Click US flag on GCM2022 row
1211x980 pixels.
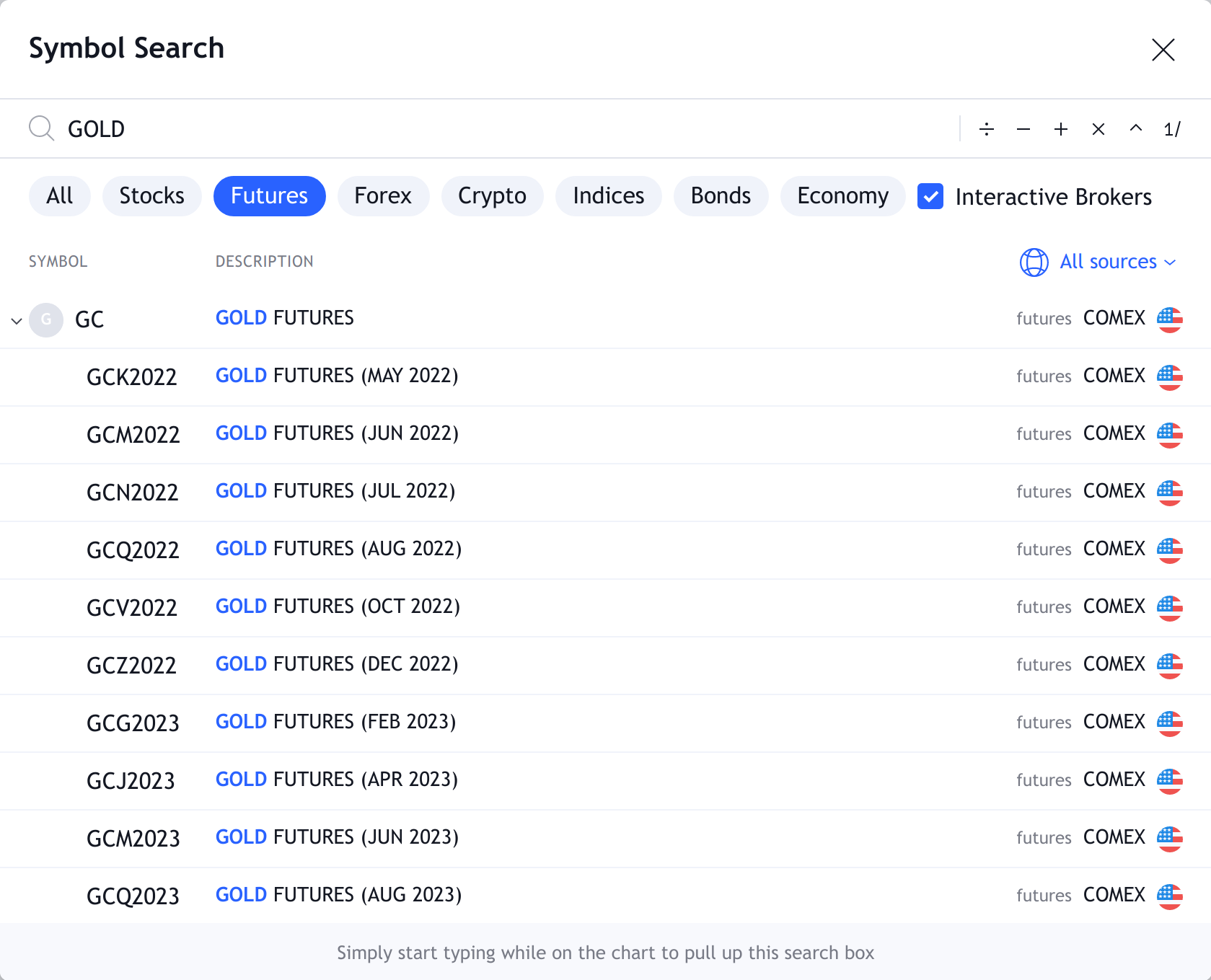[x=1169, y=435]
